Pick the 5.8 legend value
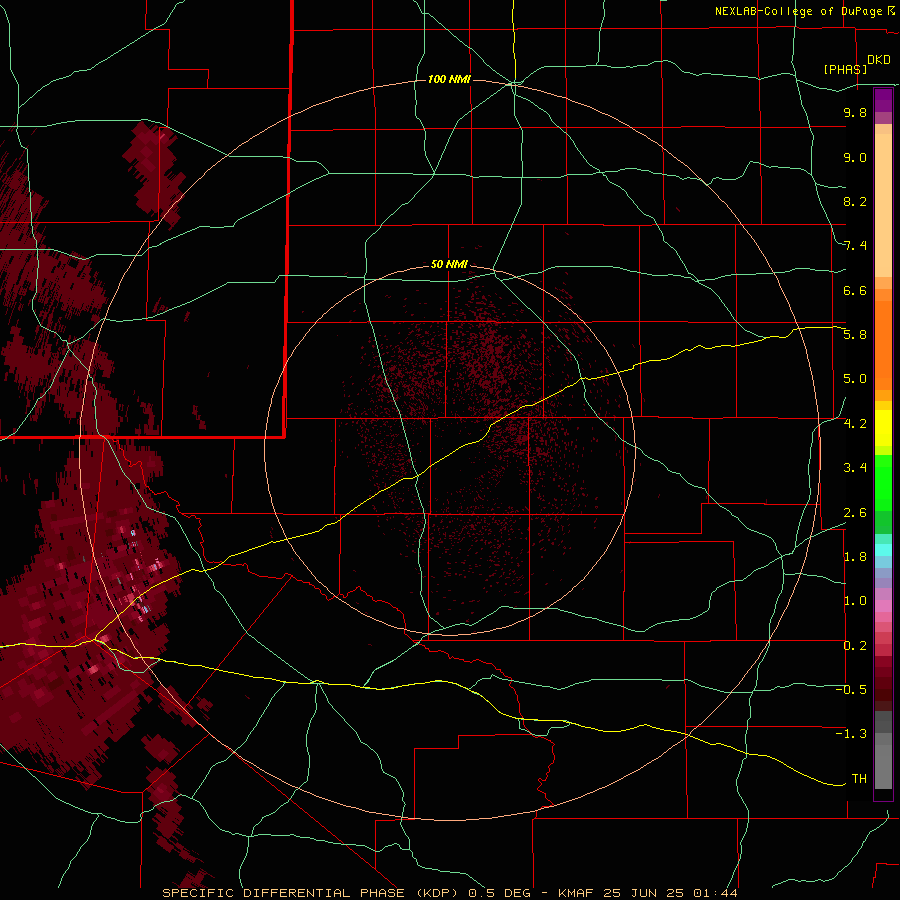 pos(855,335)
